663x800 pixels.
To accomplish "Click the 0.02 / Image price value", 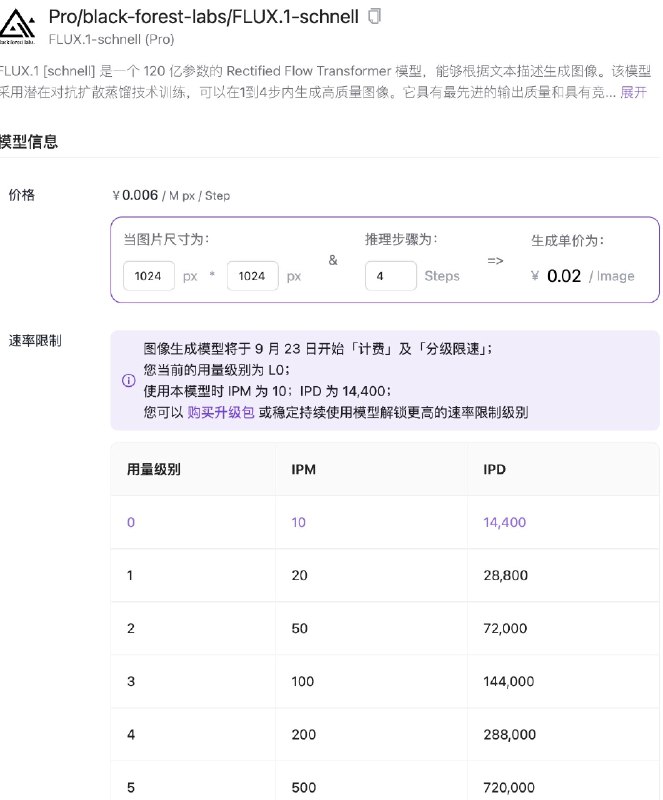I will (583, 276).
